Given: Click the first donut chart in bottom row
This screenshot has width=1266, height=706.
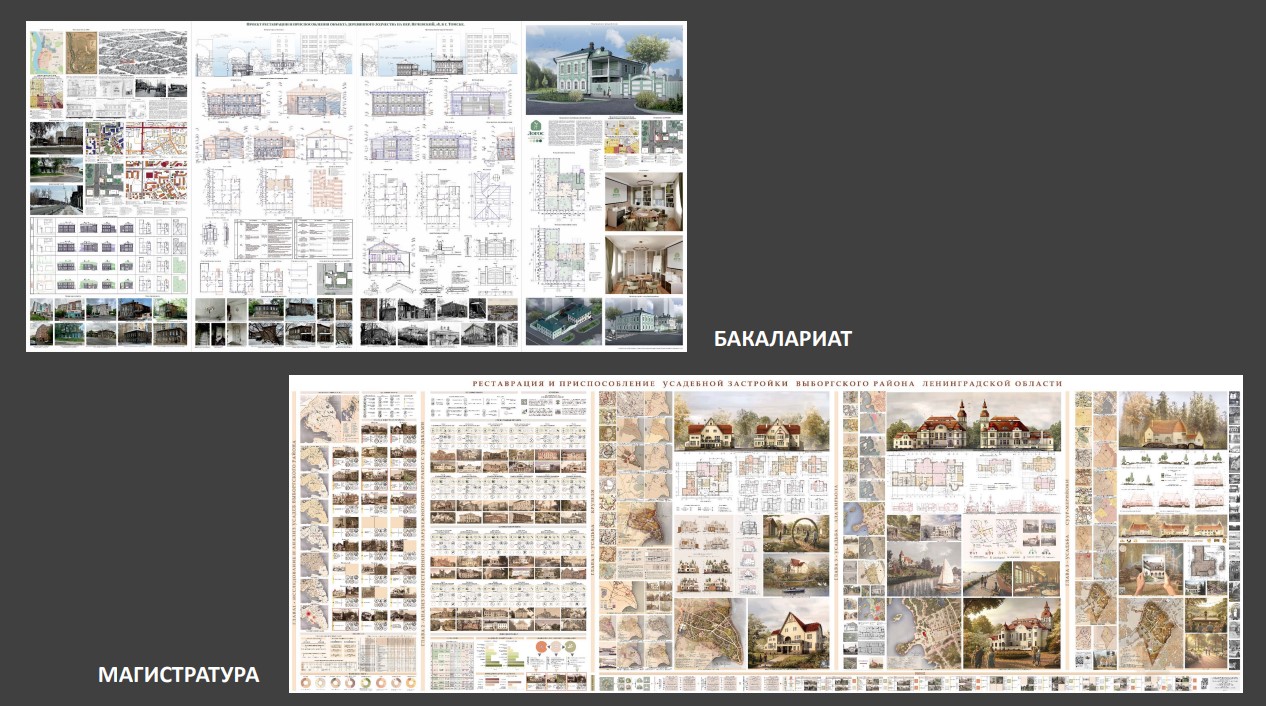Looking at the screenshot, I should [x=303, y=683].
